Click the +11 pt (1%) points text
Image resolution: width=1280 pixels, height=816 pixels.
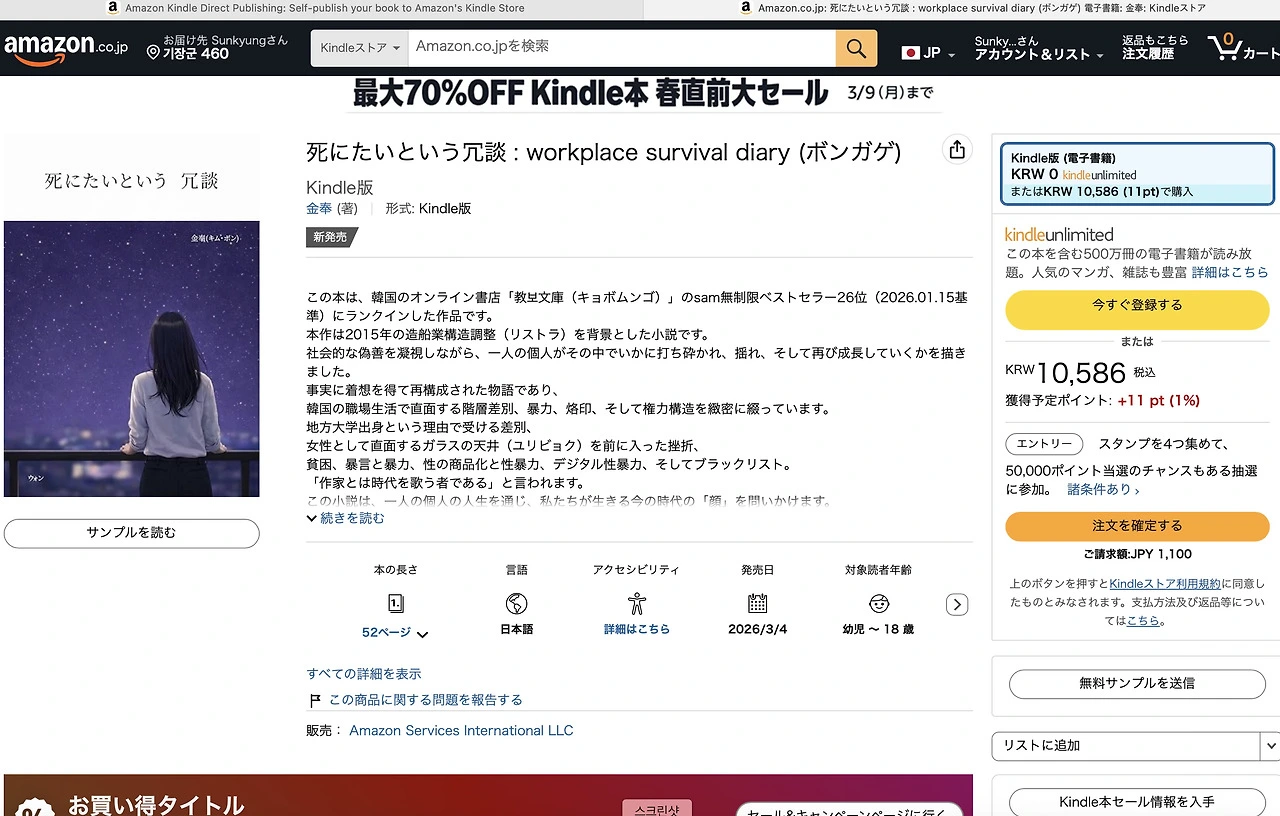point(1158,401)
